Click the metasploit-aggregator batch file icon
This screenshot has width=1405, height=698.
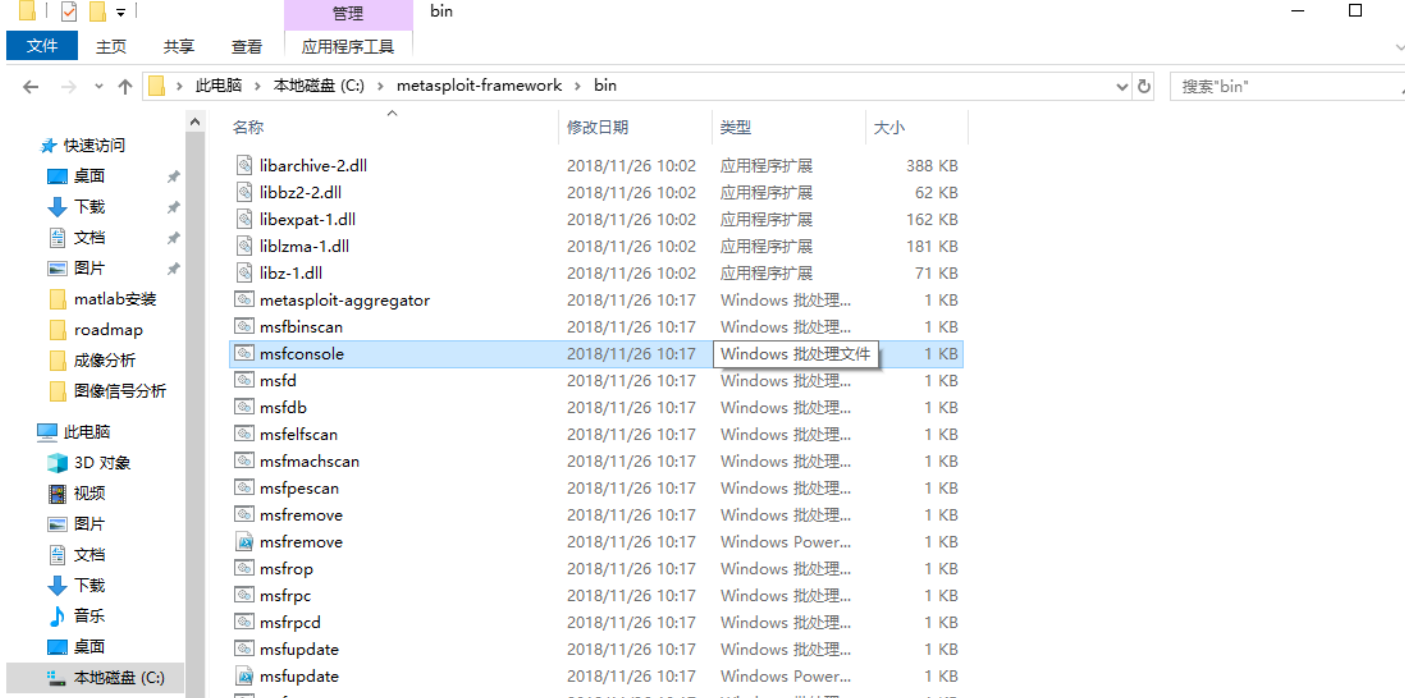(244, 299)
